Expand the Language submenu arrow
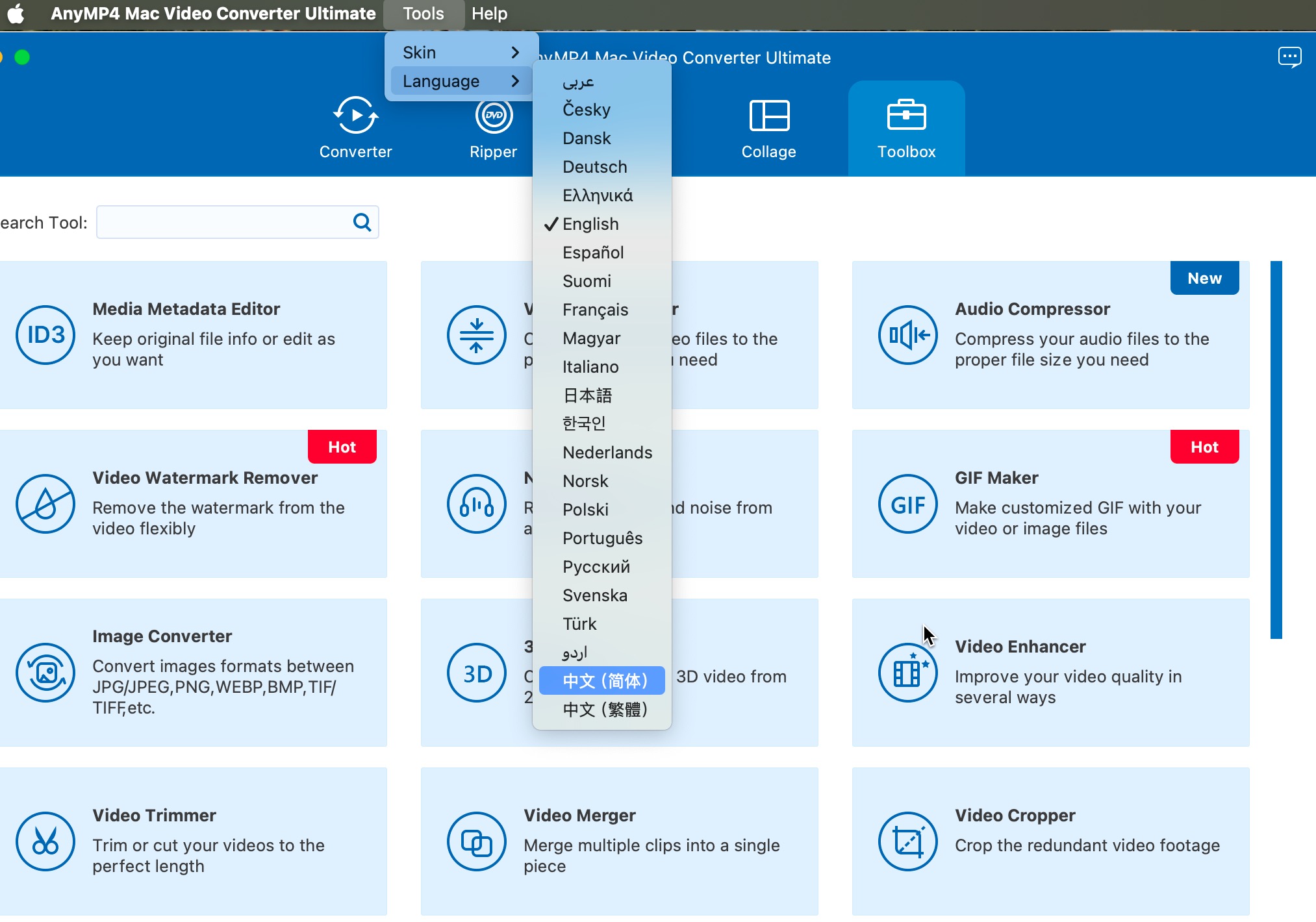 [515, 81]
